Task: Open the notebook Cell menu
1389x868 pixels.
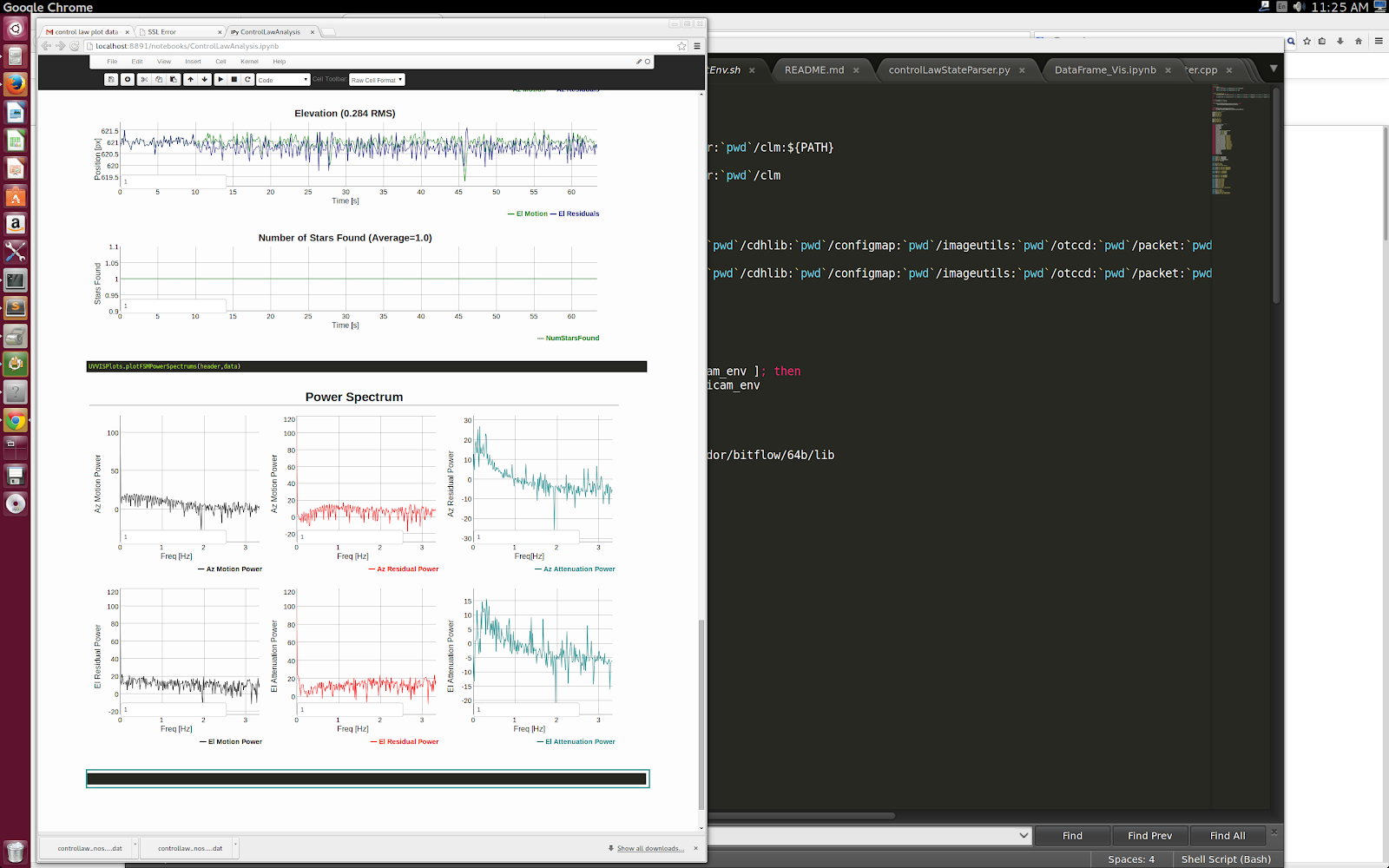Action: point(221,62)
